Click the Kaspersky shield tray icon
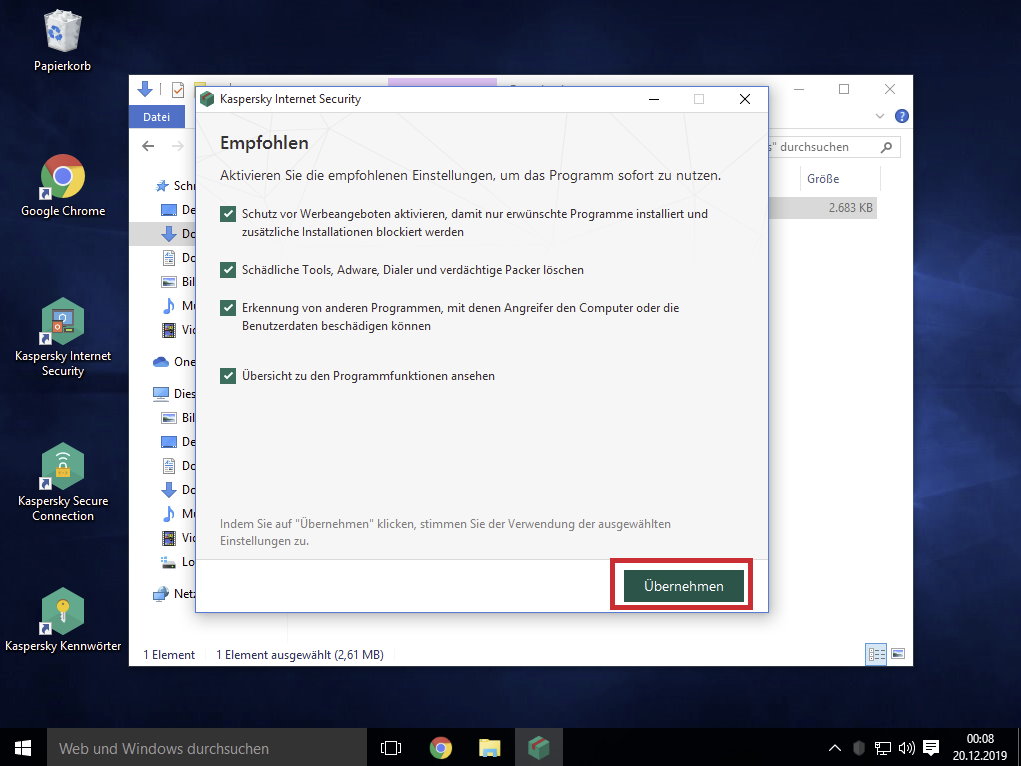Screen dimensions: 1021x766 click(x=859, y=748)
